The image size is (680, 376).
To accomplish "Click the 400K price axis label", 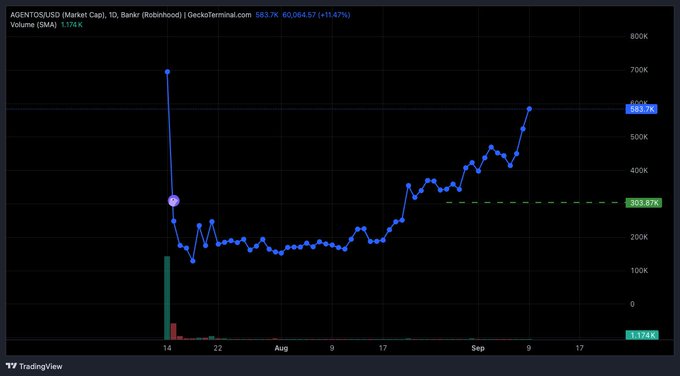I will click(x=639, y=170).
